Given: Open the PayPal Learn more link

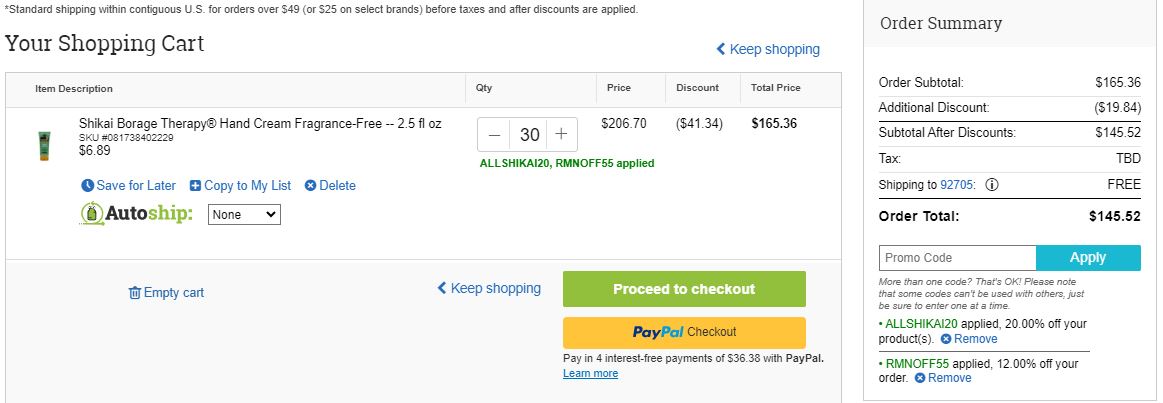Looking at the screenshot, I should 590,373.
